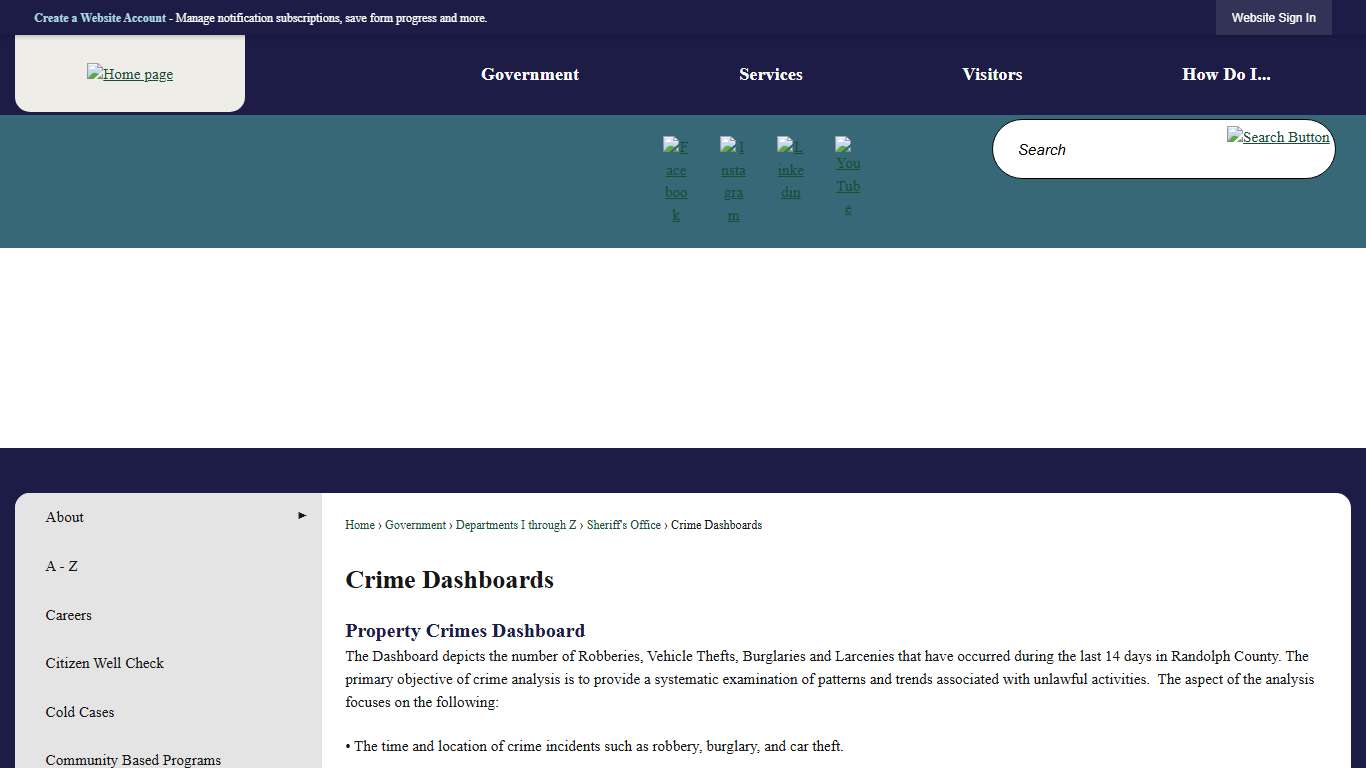Click the Website Sign In button

(x=1273, y=17)
